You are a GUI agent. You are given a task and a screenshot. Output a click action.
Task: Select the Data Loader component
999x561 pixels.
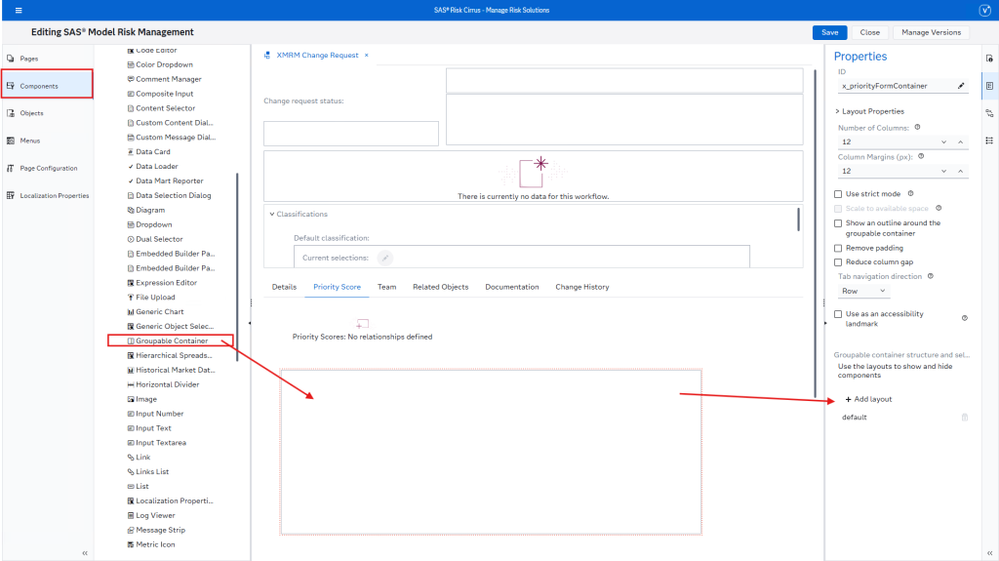[x=153, y=166]
